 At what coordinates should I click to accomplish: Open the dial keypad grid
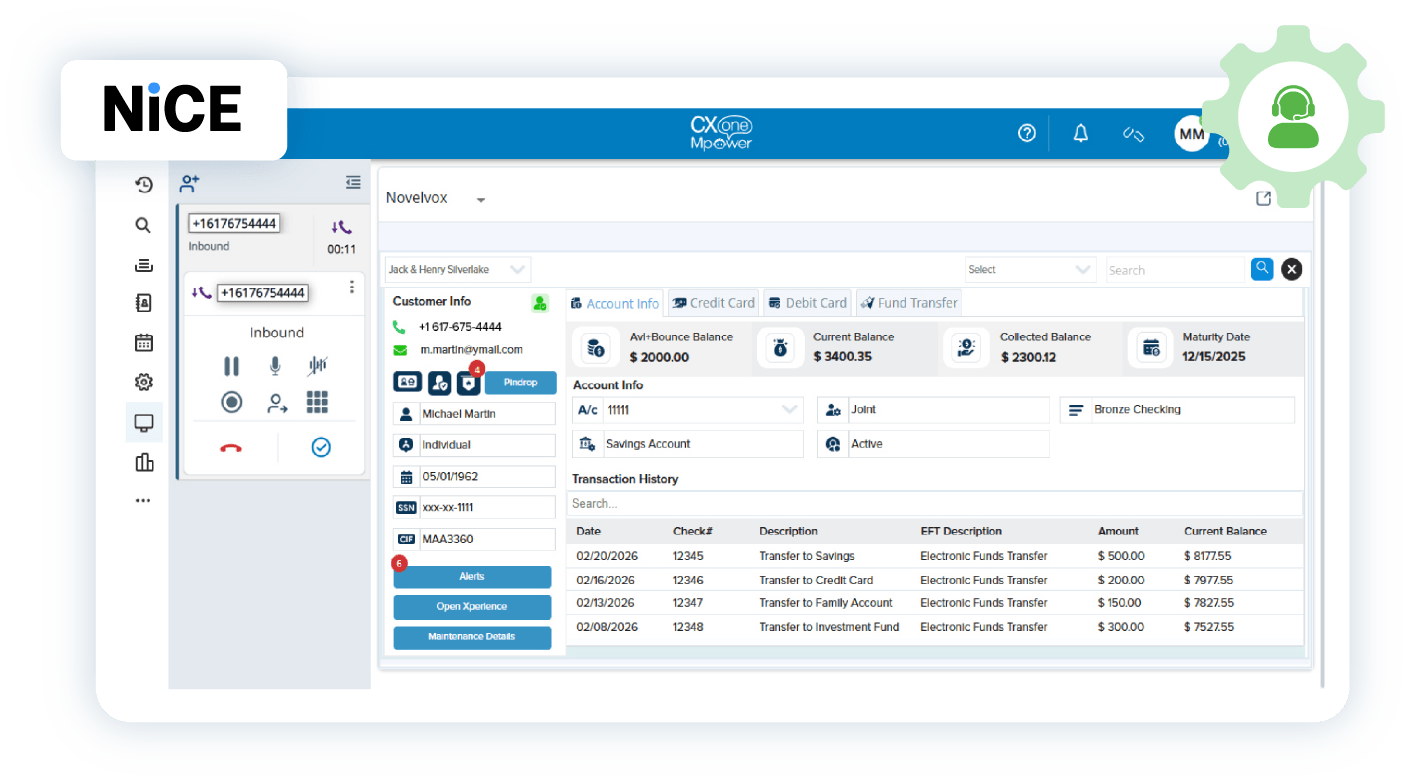point(318,402)
